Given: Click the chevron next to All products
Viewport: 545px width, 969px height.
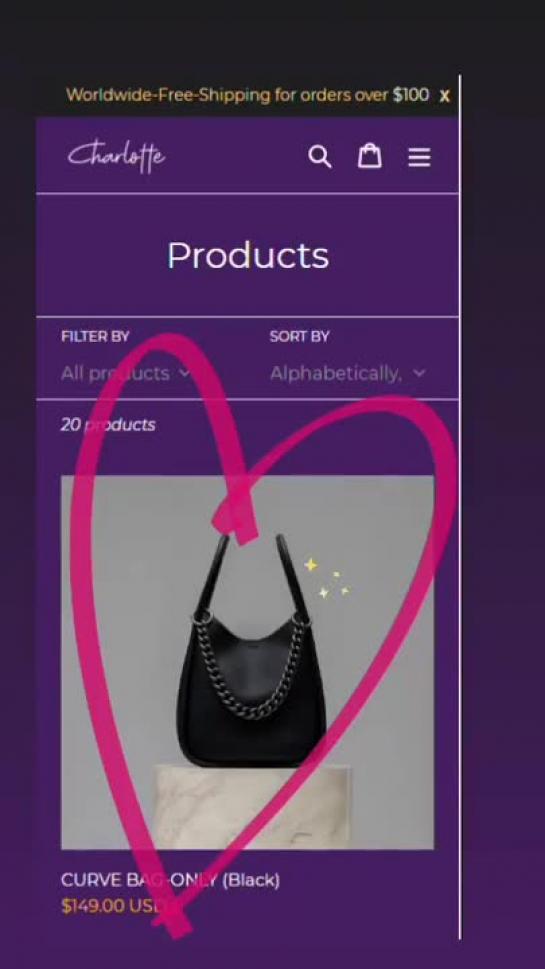Looking at the screenshot, I should [184, 373].
